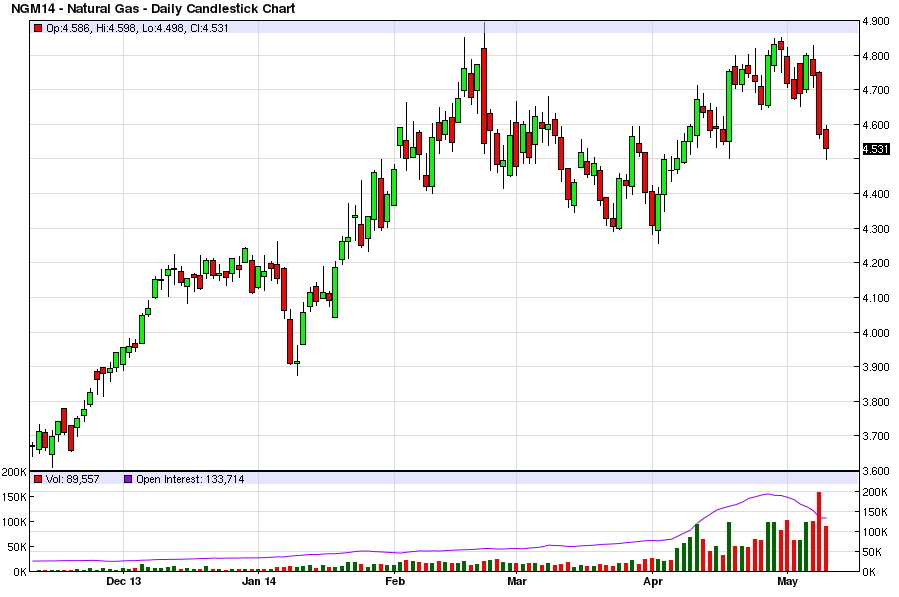The height and width of the screenshot is (597, 899).
Task: Click the 3.900 price axis label
Action: click(875, 367)
